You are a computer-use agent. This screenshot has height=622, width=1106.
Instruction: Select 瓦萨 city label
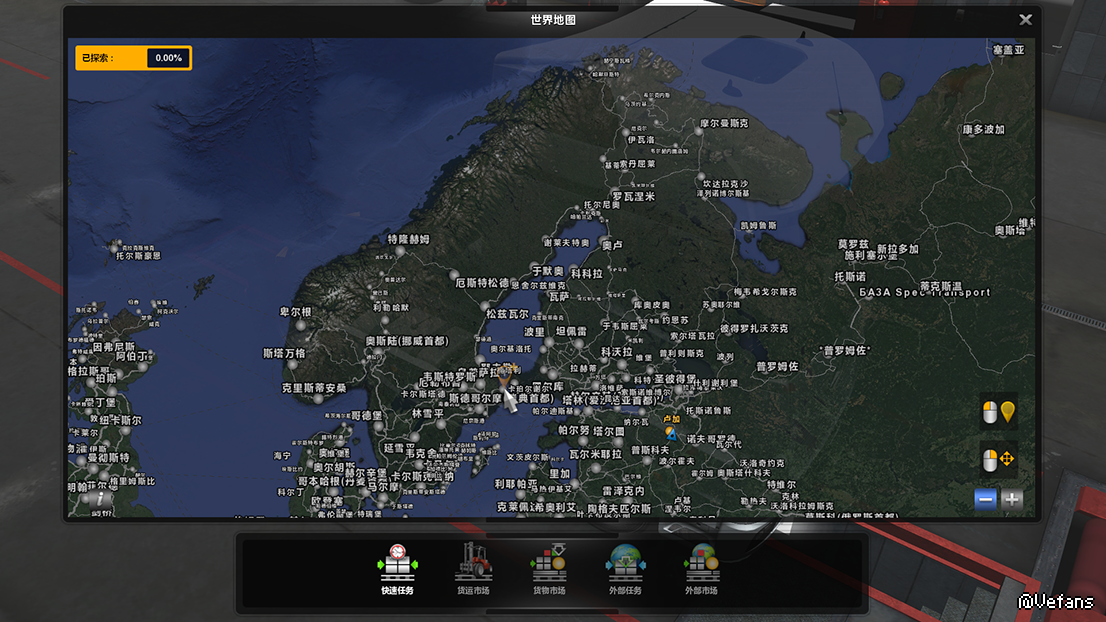tap(559, 297)
